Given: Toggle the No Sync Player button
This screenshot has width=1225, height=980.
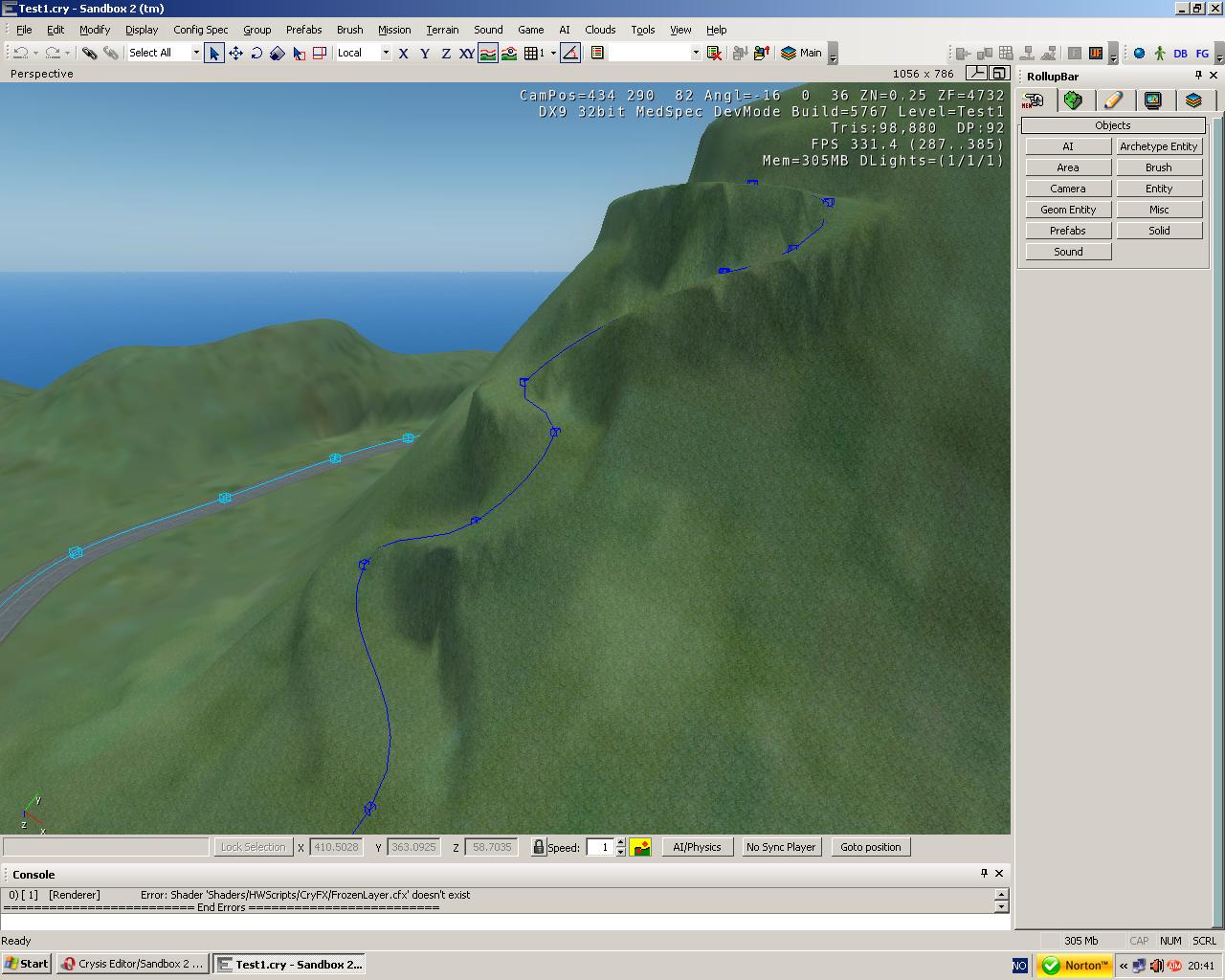Looking at the screenshot, I should (x=781, y=847).
